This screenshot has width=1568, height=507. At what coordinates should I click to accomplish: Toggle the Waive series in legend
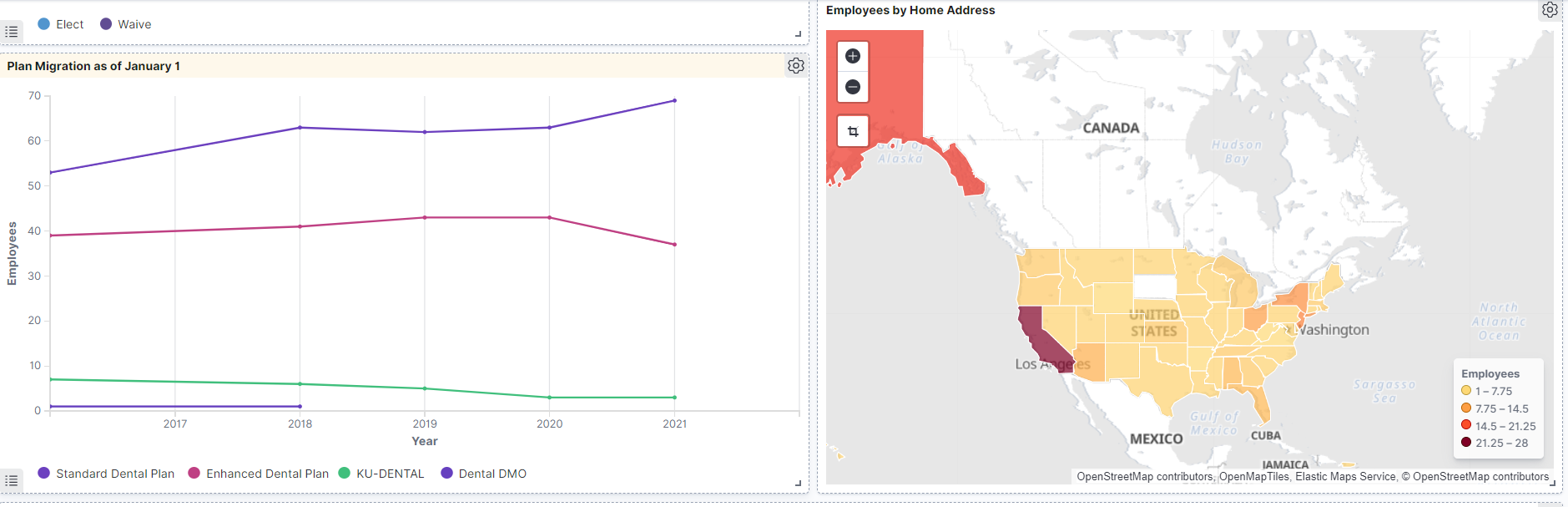click(125, 24)
